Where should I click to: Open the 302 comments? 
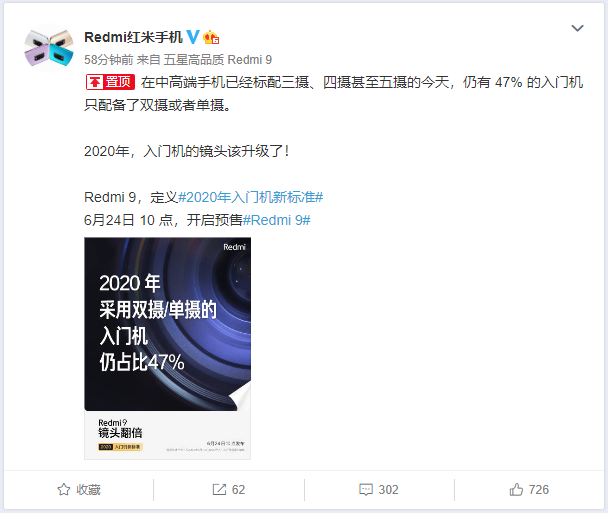point(388,489)
